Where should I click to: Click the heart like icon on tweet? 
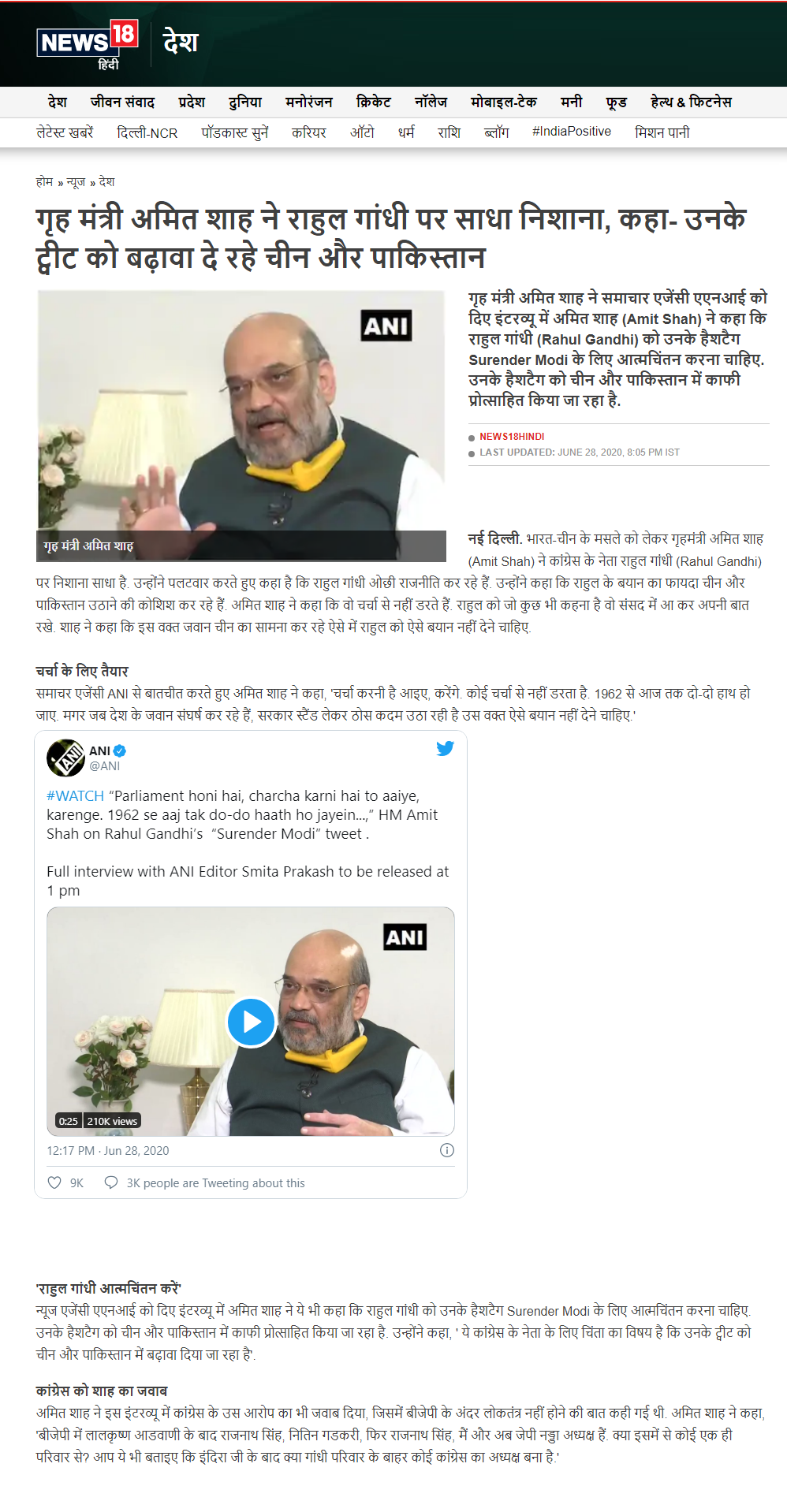(x=54, y=1182)
